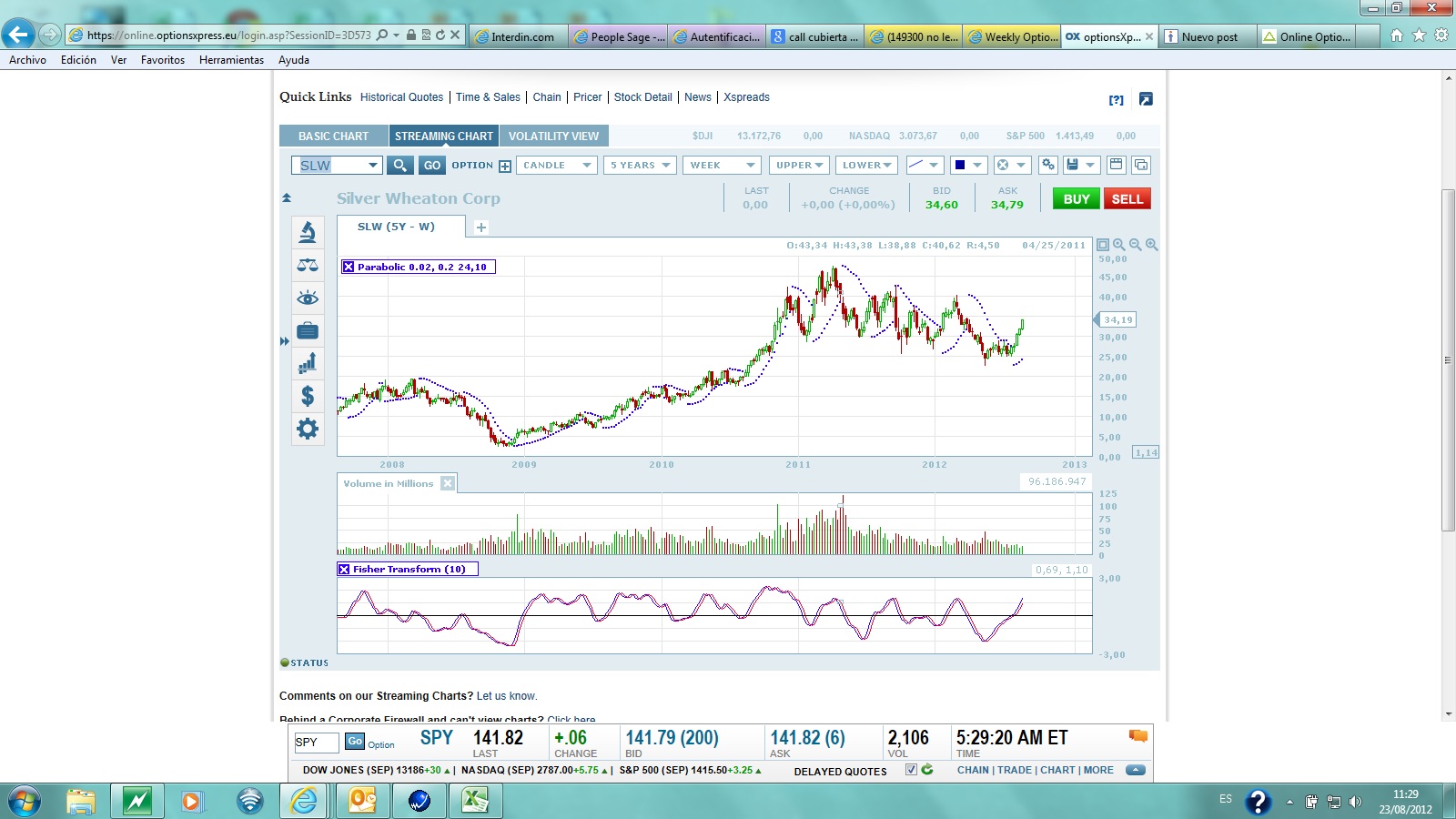The height and width of the screenshot is (819, 1456).
Task: Remove the Fisher Transform indicator via X box
Action: tap(344, 569)
